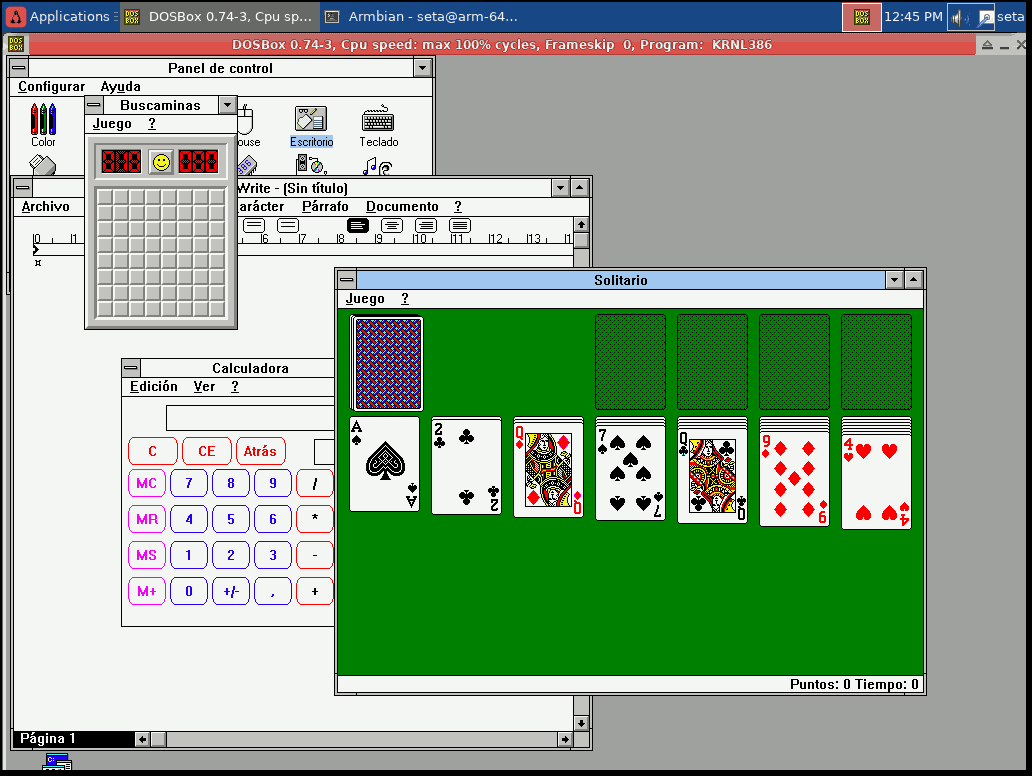Select the Ace of spades card
Screen dimensions: 1032x776
tap(385, 464)
